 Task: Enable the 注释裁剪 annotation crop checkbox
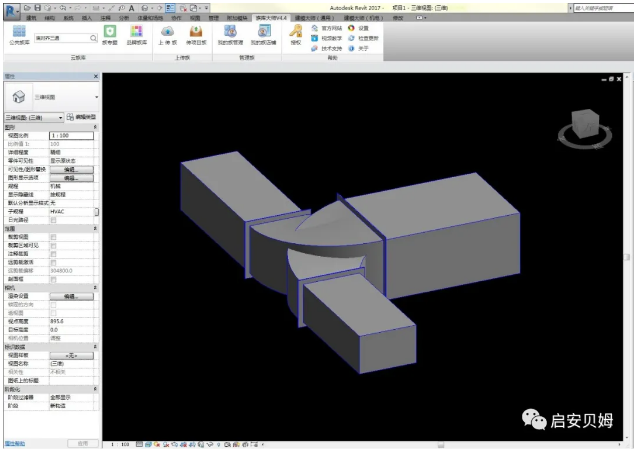(x=53, y=255)
